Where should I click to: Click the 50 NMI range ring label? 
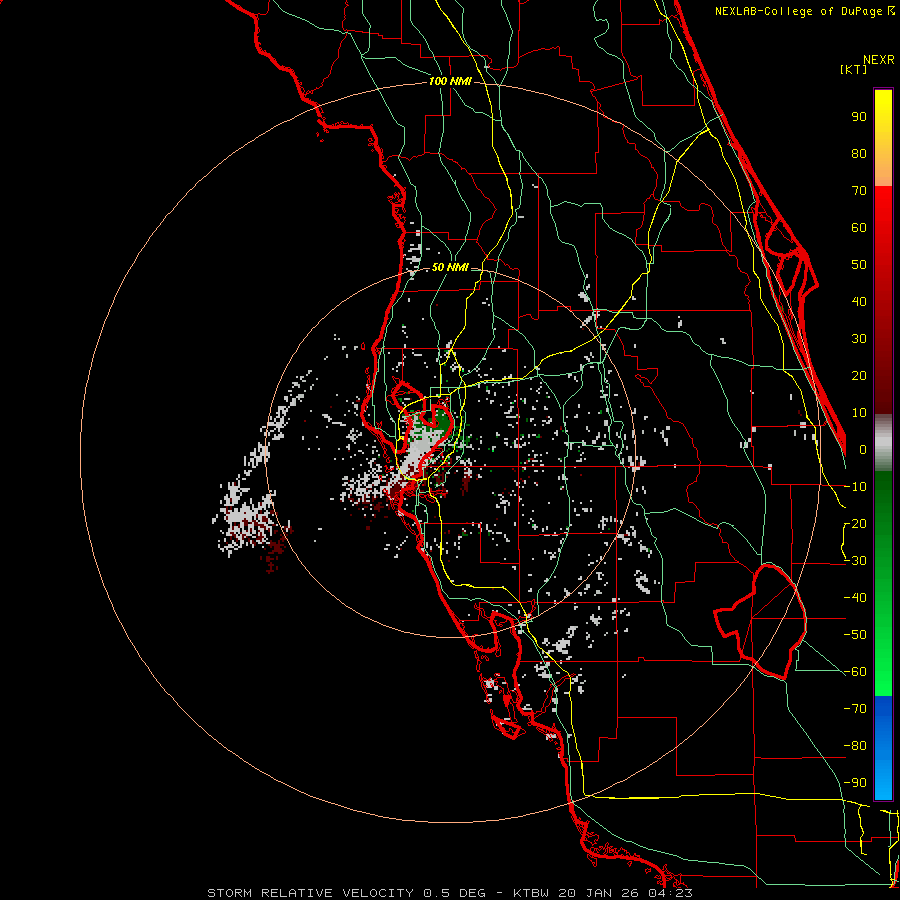tap(450, 267)
